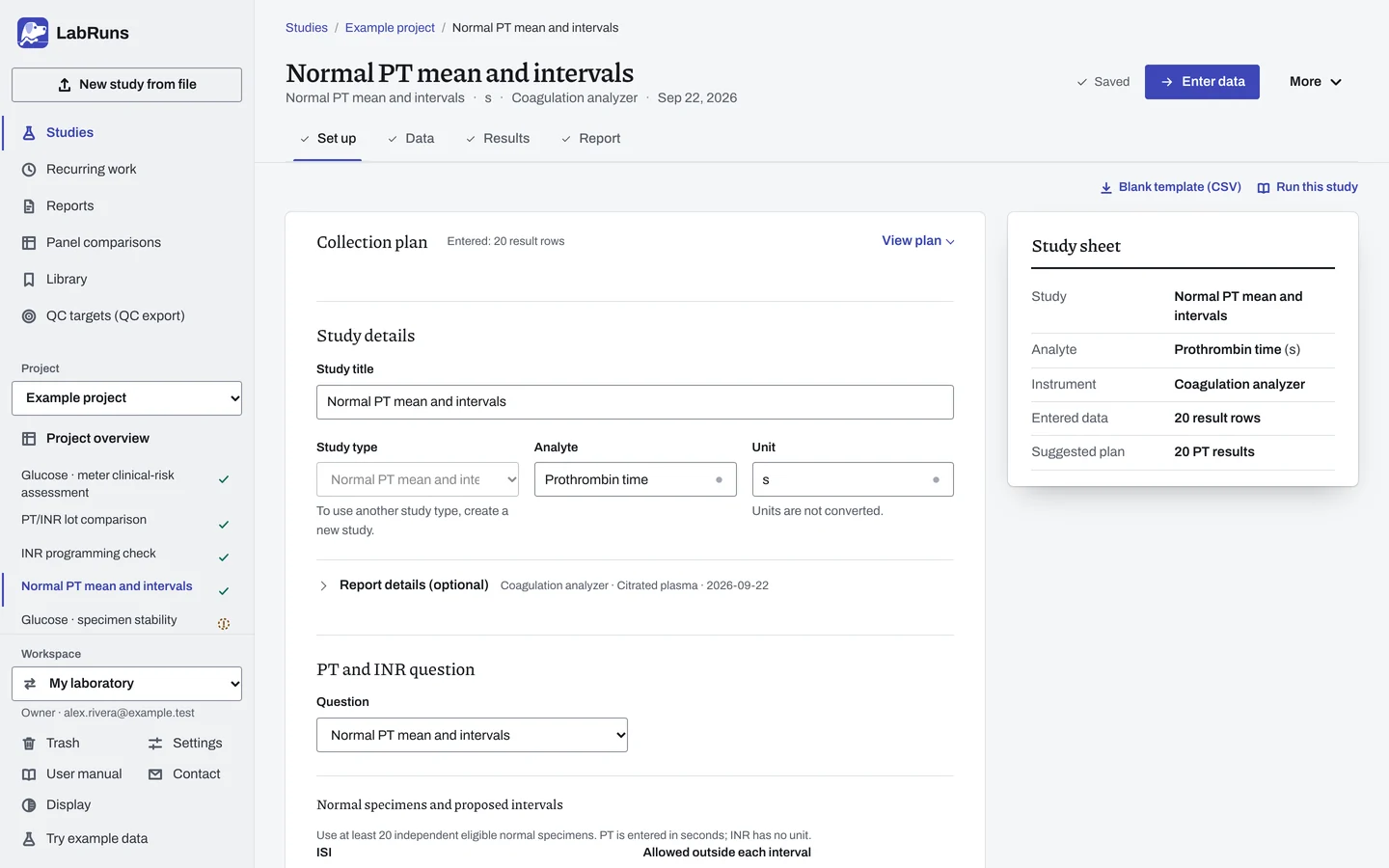Open the Example project breadcrumb link

click(390, 28)
